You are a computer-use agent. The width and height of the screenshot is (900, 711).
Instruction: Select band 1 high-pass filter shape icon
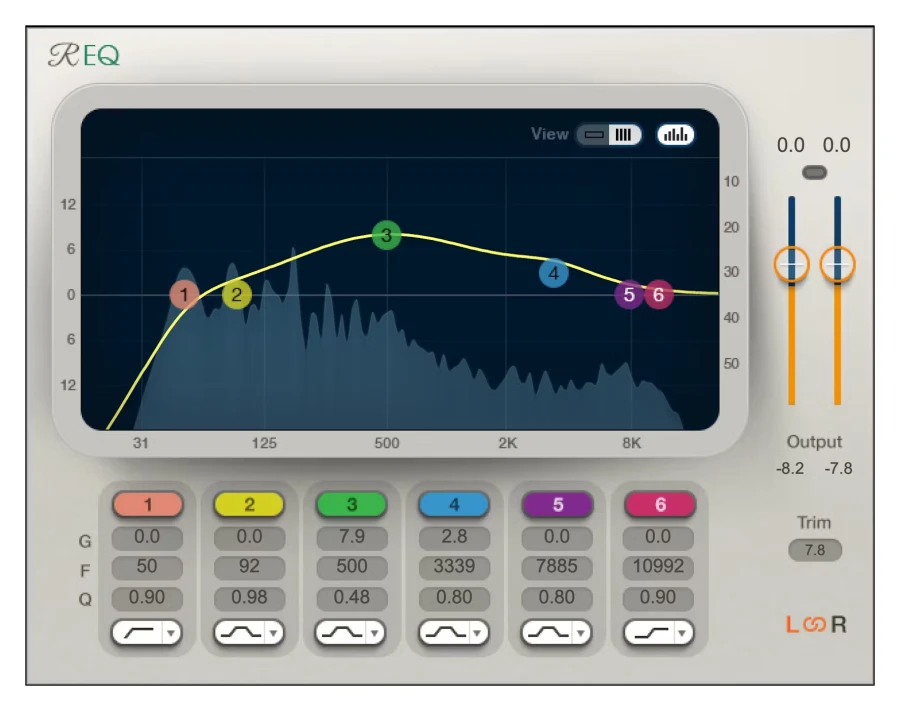point(138,633)
